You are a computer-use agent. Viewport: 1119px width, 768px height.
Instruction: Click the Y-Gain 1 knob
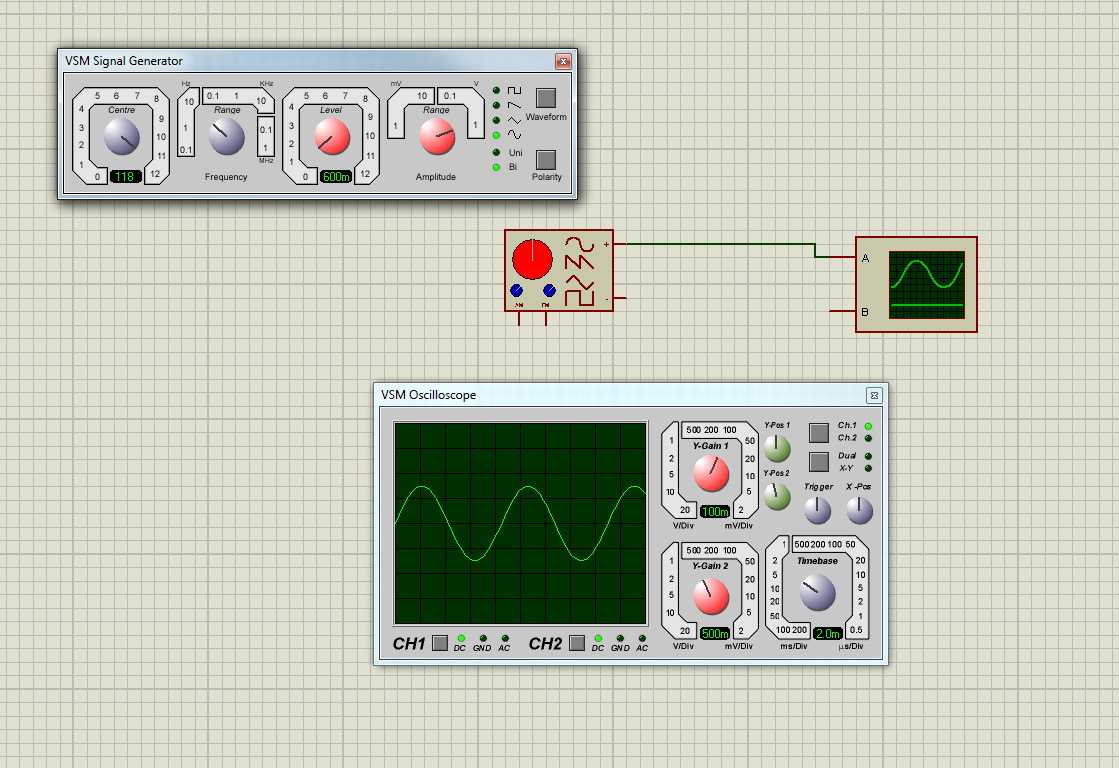712,474
